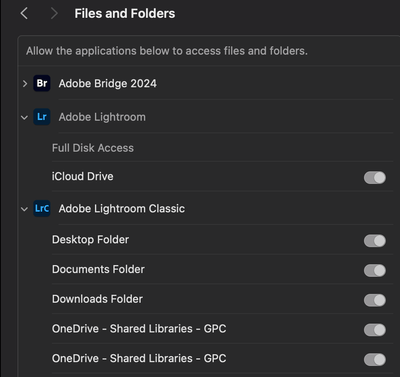Select the Adobe Lightroom Classic label

[122, 209]
